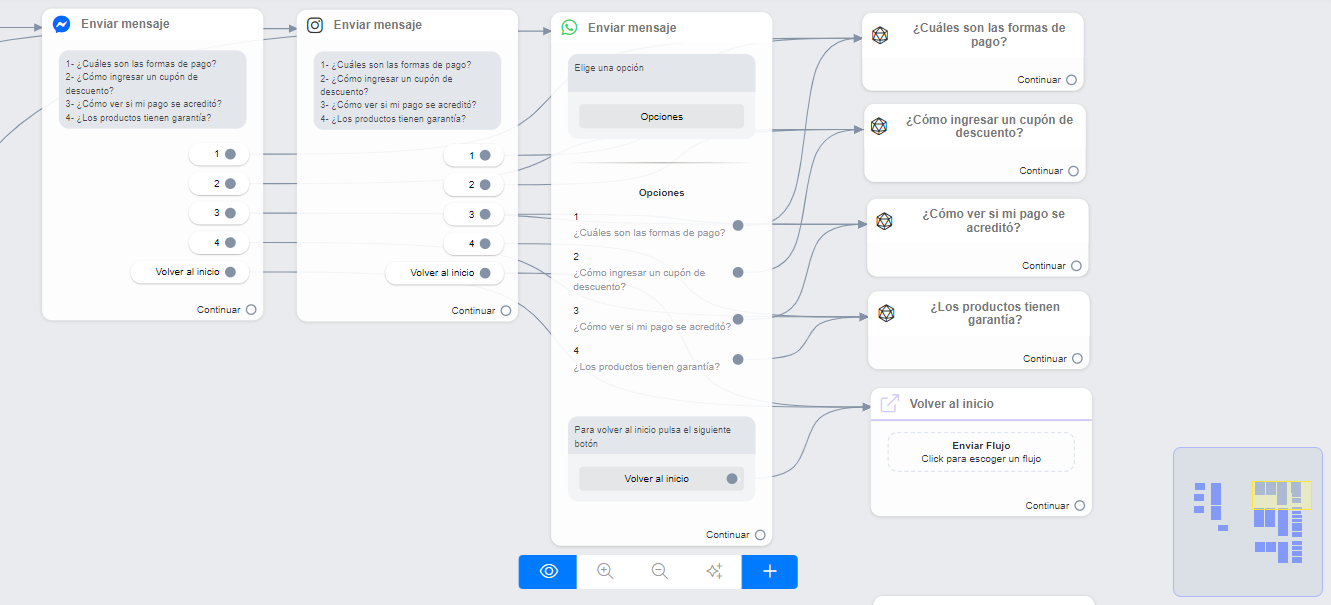Click the WhatsApp icon on third message node

point(569,28)
